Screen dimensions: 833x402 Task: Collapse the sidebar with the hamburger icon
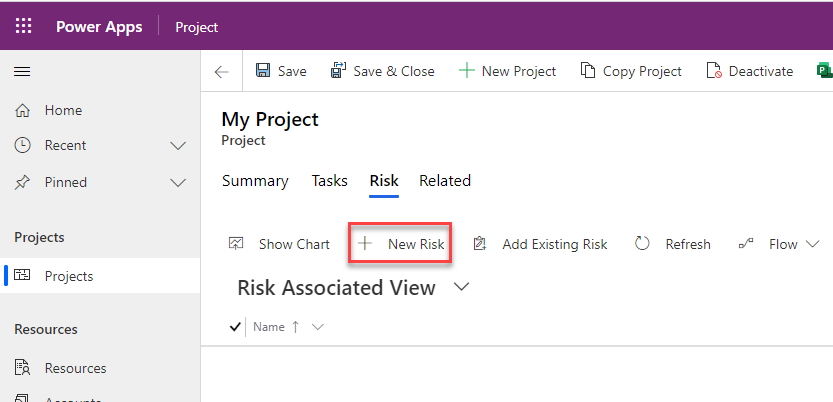(22, 72)
